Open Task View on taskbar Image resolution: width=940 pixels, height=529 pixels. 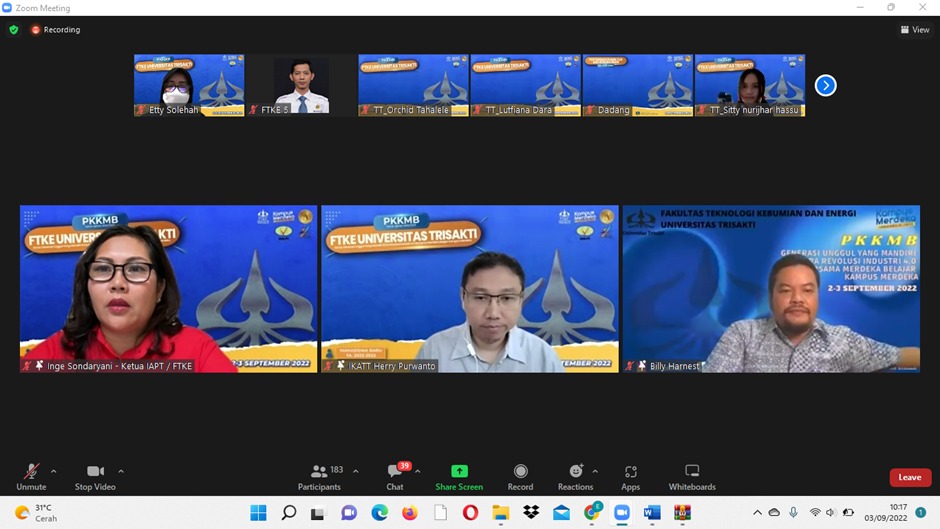tap(318, 513)
